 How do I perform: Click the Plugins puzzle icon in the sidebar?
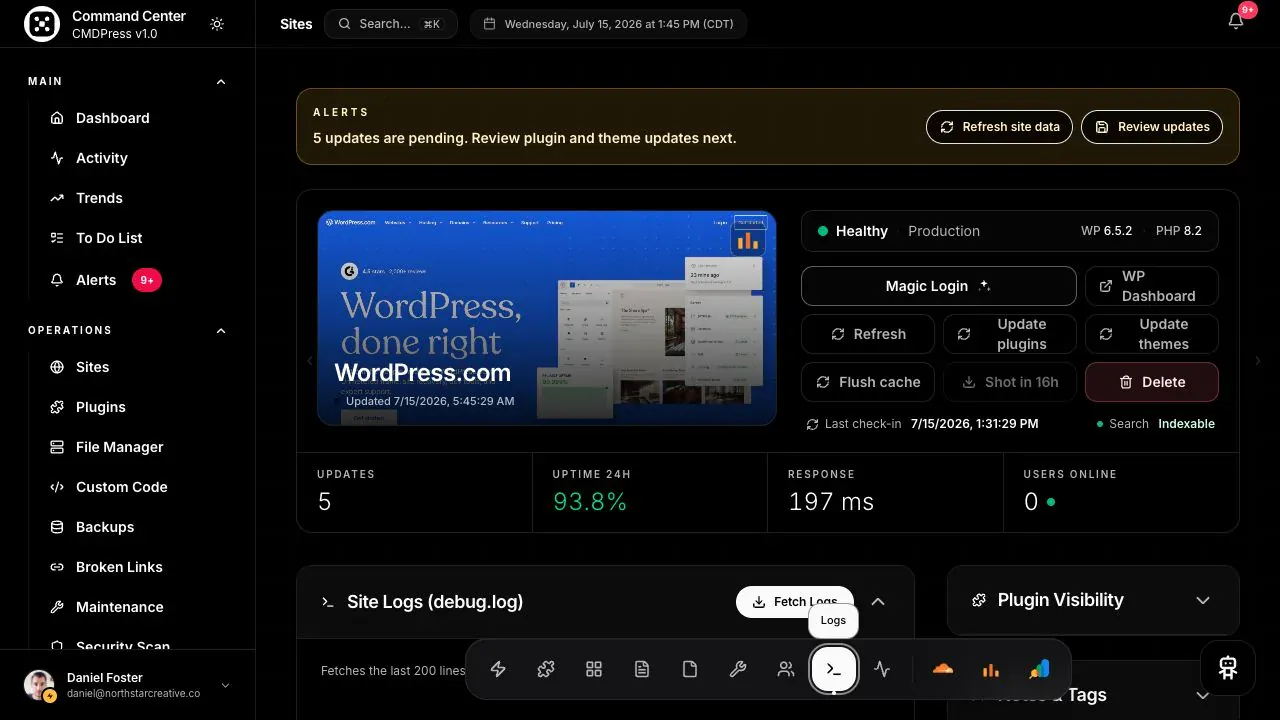point(57,407)
